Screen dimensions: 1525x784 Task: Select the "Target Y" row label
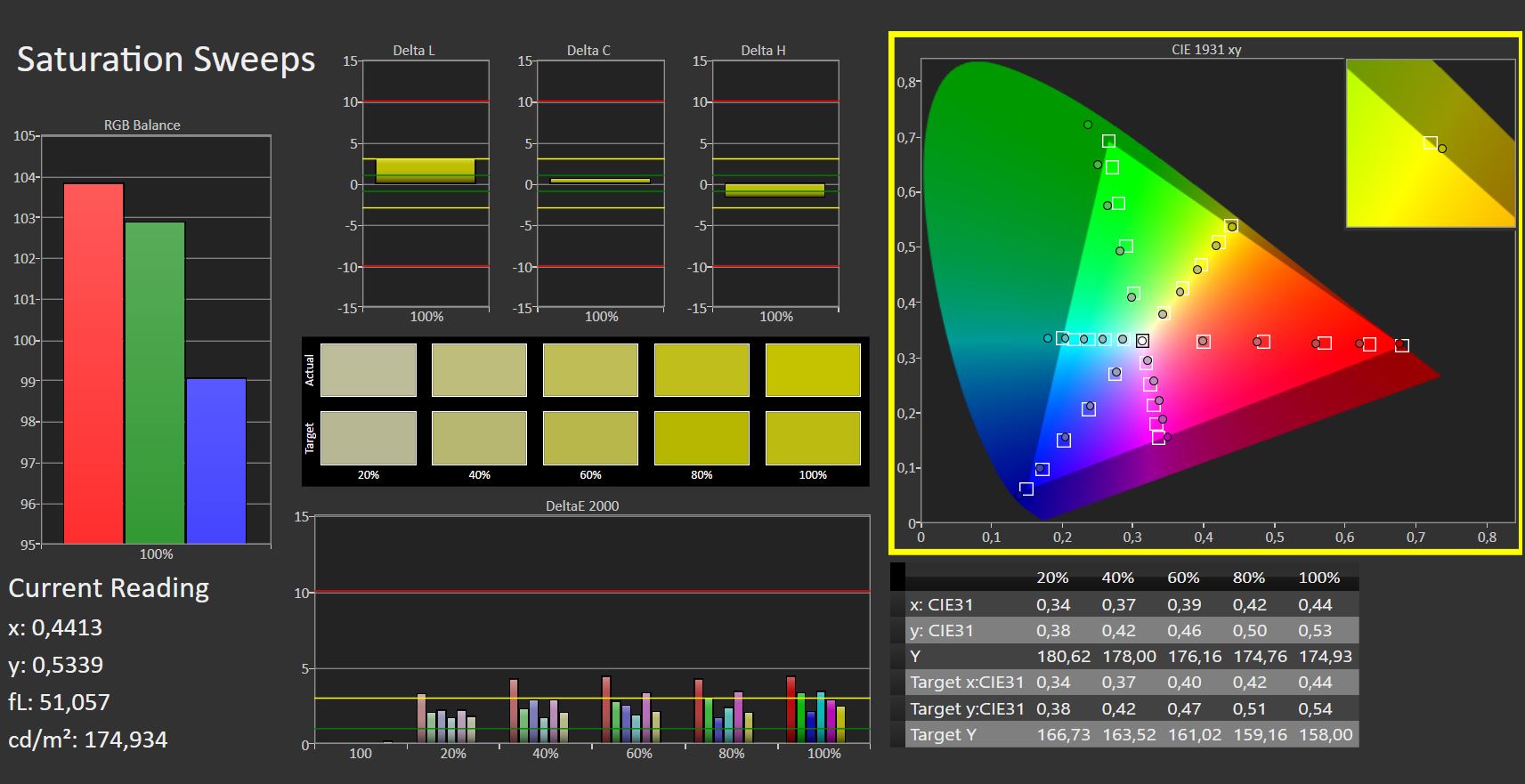[x=943, y=735]
